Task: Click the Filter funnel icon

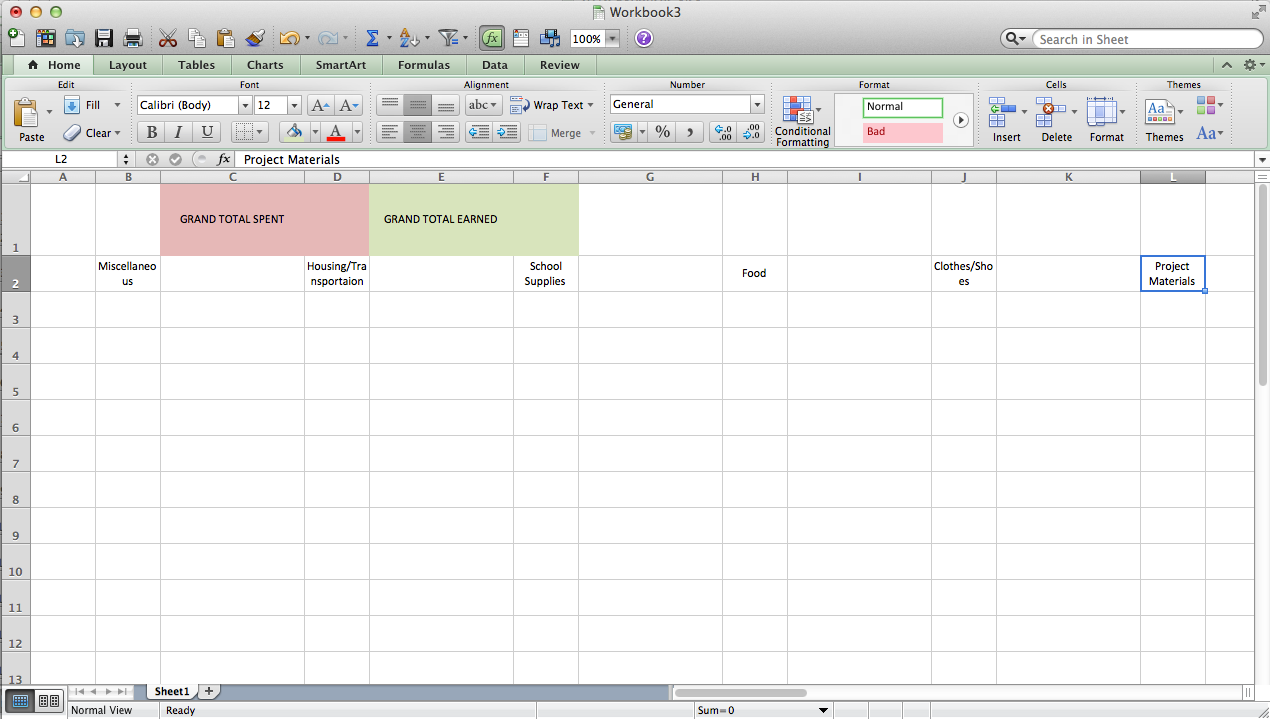Action: 449,37
